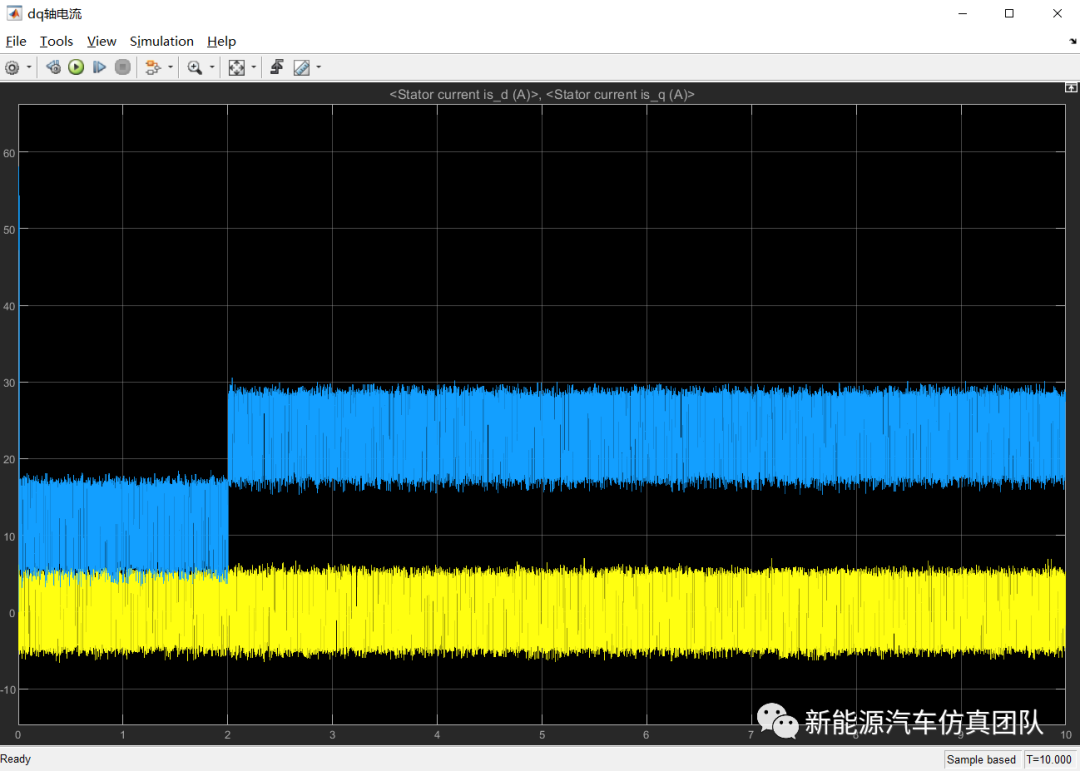Screen dimensions: 1080x771
Task: Open the Triggers tool icon
Action: point(277,68)
